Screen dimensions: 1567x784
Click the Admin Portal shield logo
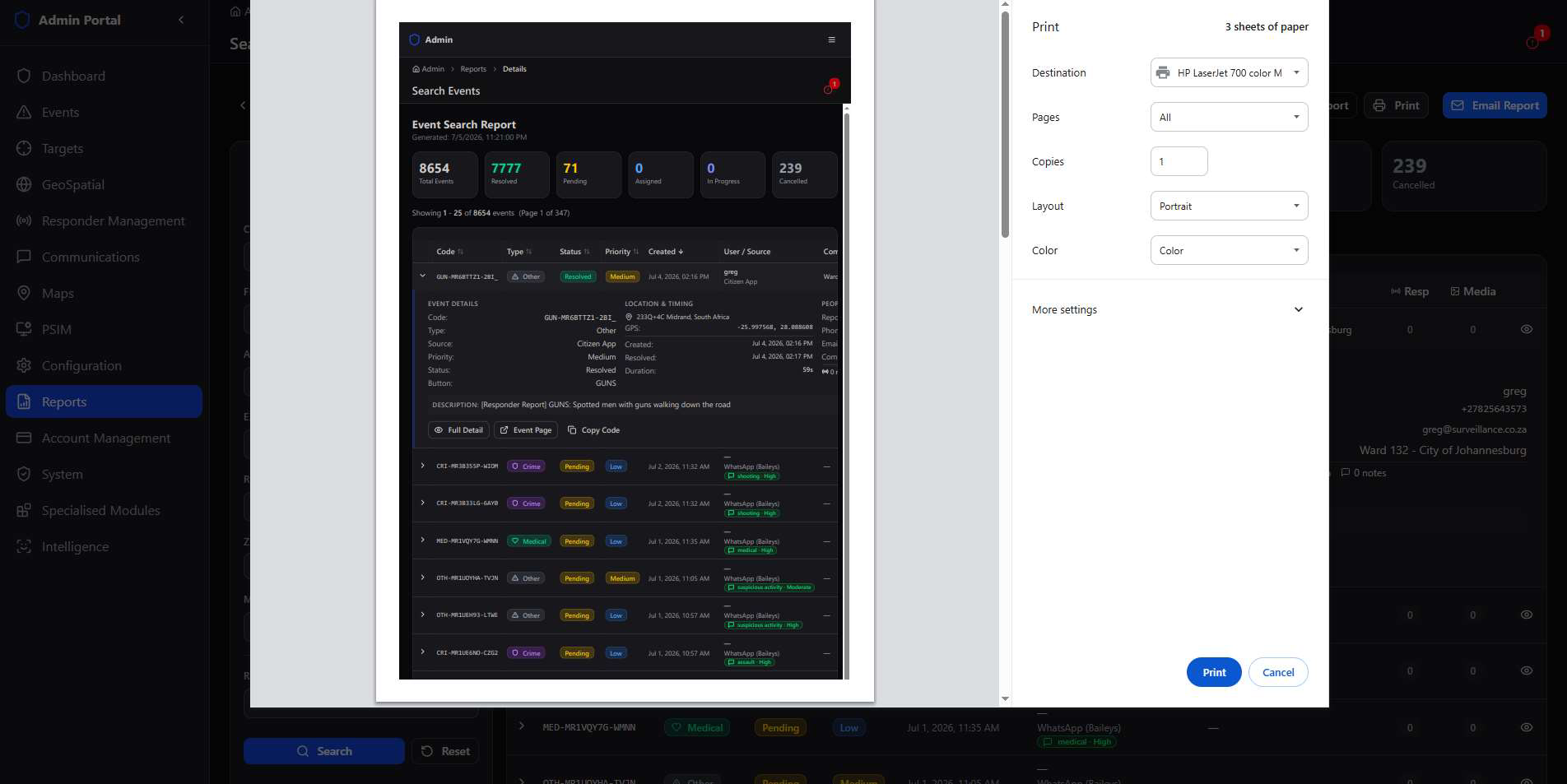22,20
